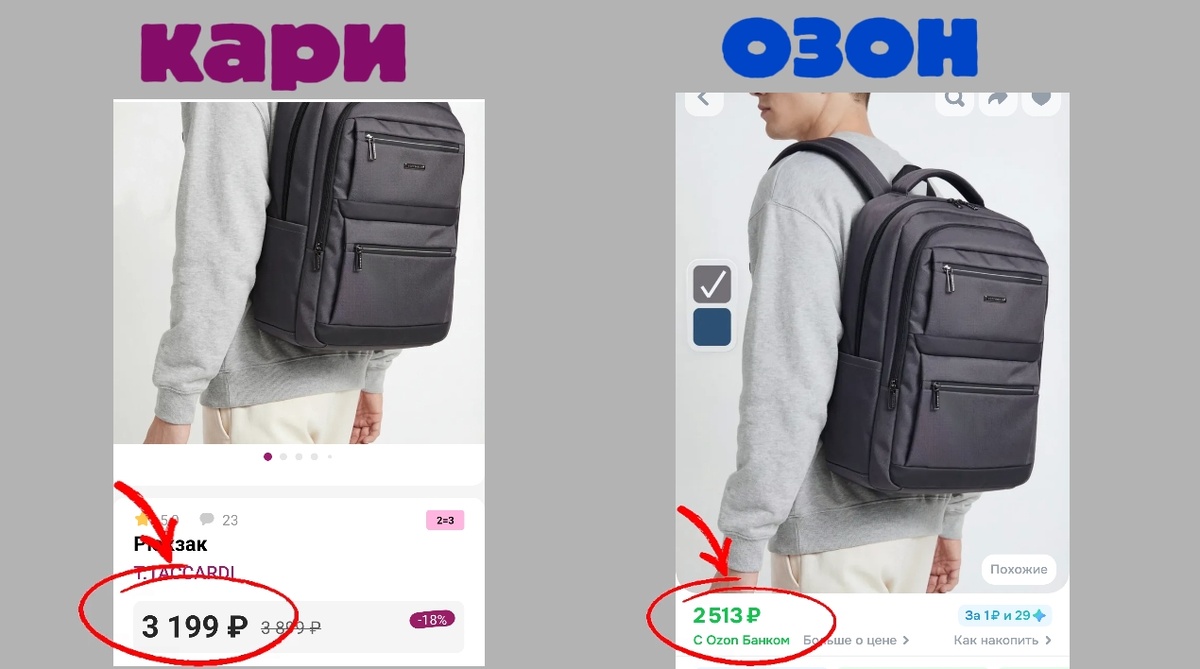Add to favorites with the heart icon

point(1042,98)
